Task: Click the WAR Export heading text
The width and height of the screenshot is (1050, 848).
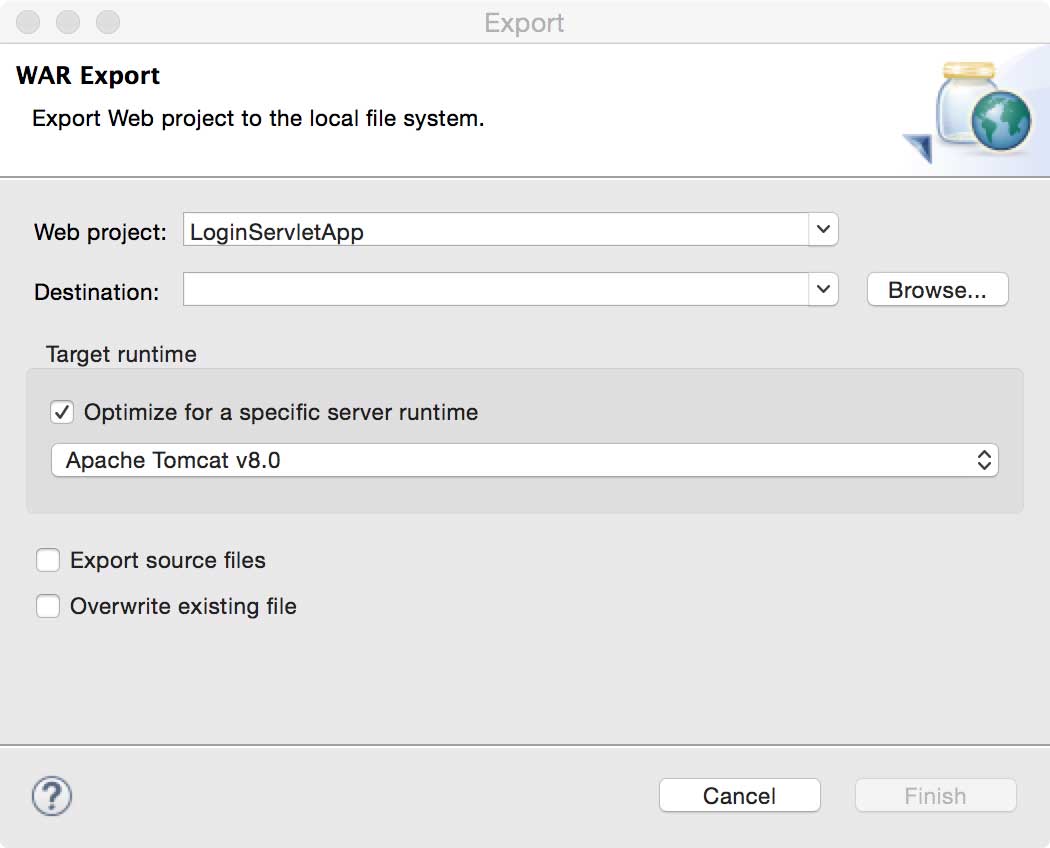Action: point(88,76)
